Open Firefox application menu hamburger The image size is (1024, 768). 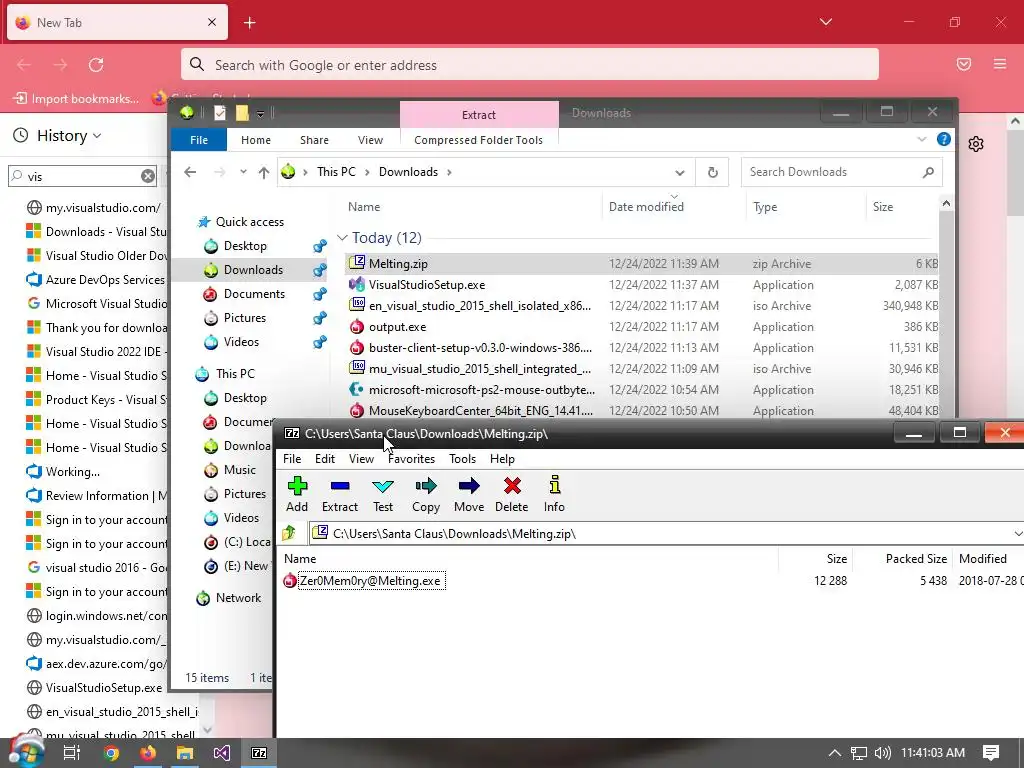[x=1000, y=64]
